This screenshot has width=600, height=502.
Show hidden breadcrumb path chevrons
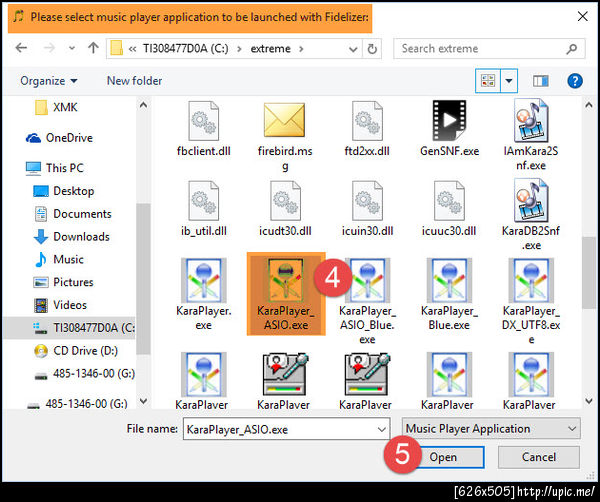(x=132, y=49)
